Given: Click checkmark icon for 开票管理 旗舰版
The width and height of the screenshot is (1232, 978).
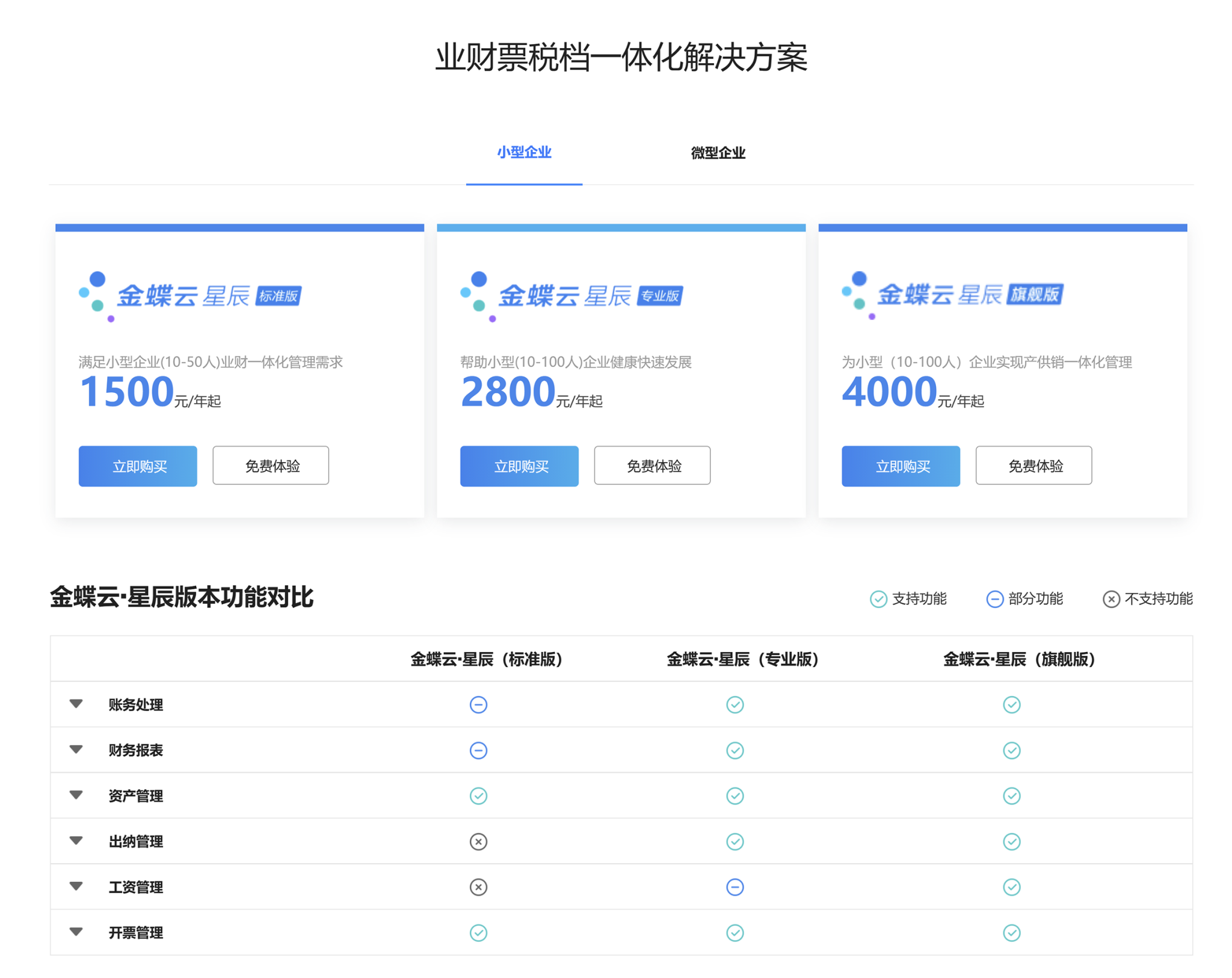Looking at the screenshot, I should click(1011, 933).
